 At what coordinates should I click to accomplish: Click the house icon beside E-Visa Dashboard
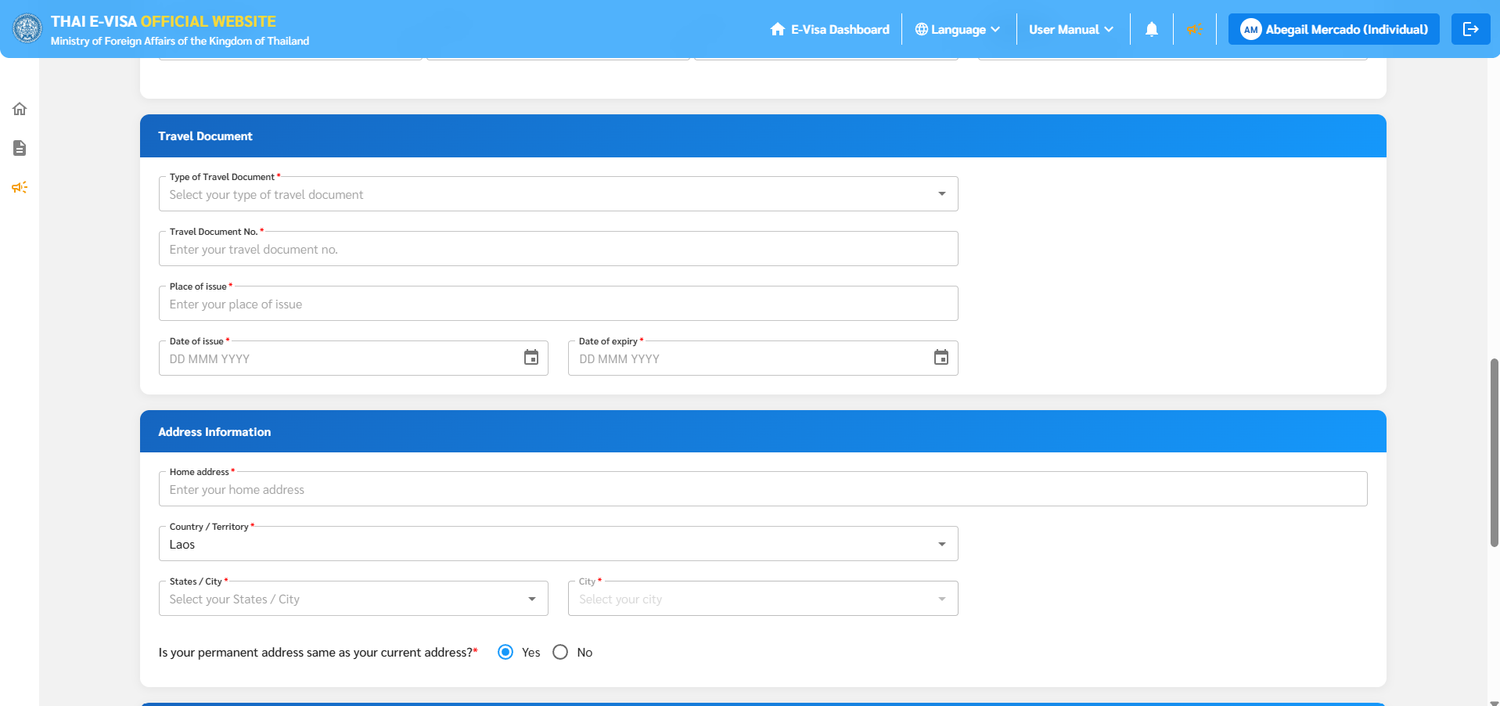click(777, 29)
